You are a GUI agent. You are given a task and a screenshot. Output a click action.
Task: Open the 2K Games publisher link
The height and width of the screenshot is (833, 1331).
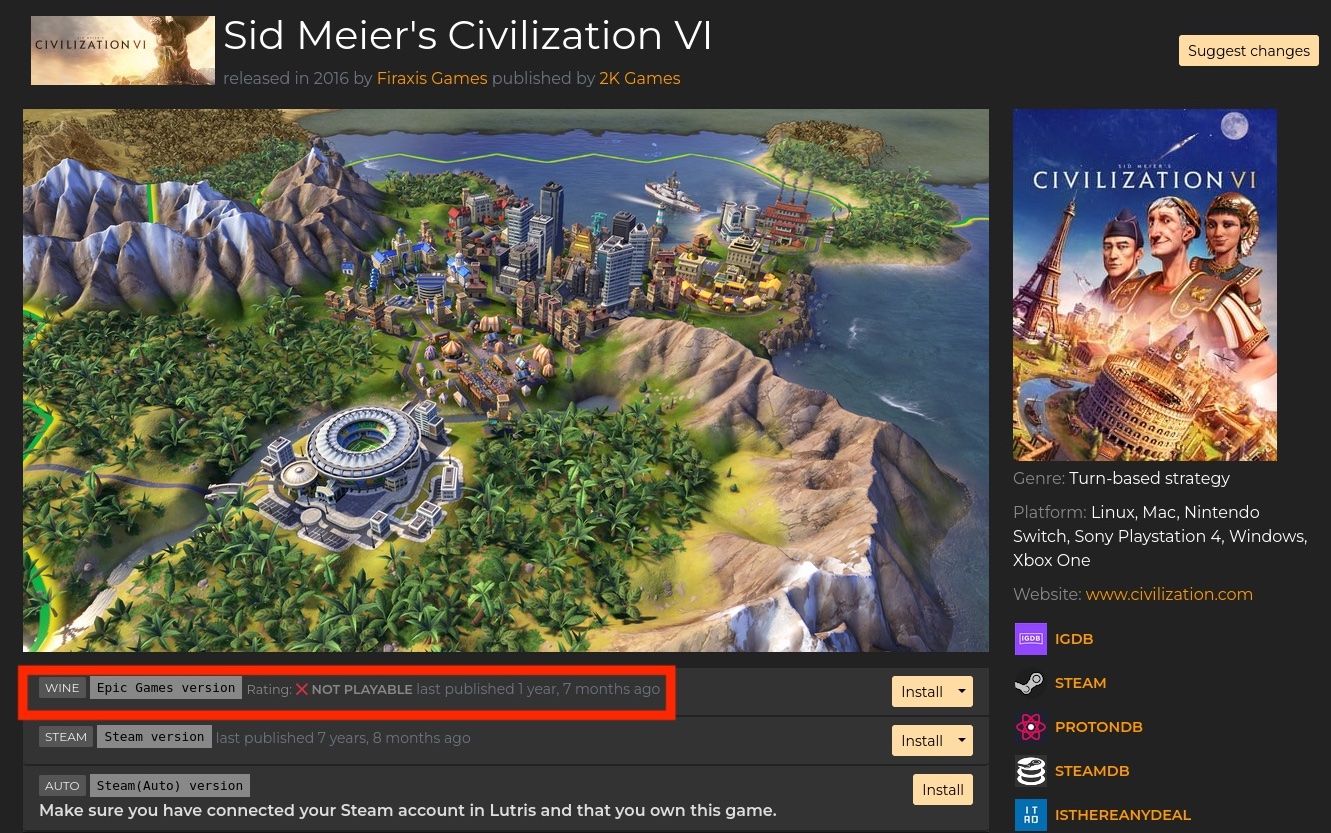pos(640,78)
